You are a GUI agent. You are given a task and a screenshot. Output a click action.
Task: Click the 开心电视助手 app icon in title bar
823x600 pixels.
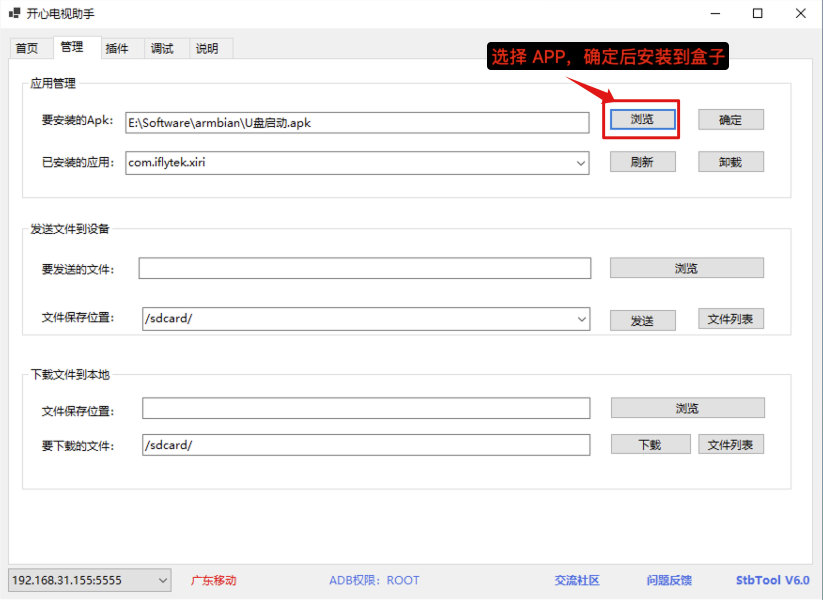click(x=15, y=13)
